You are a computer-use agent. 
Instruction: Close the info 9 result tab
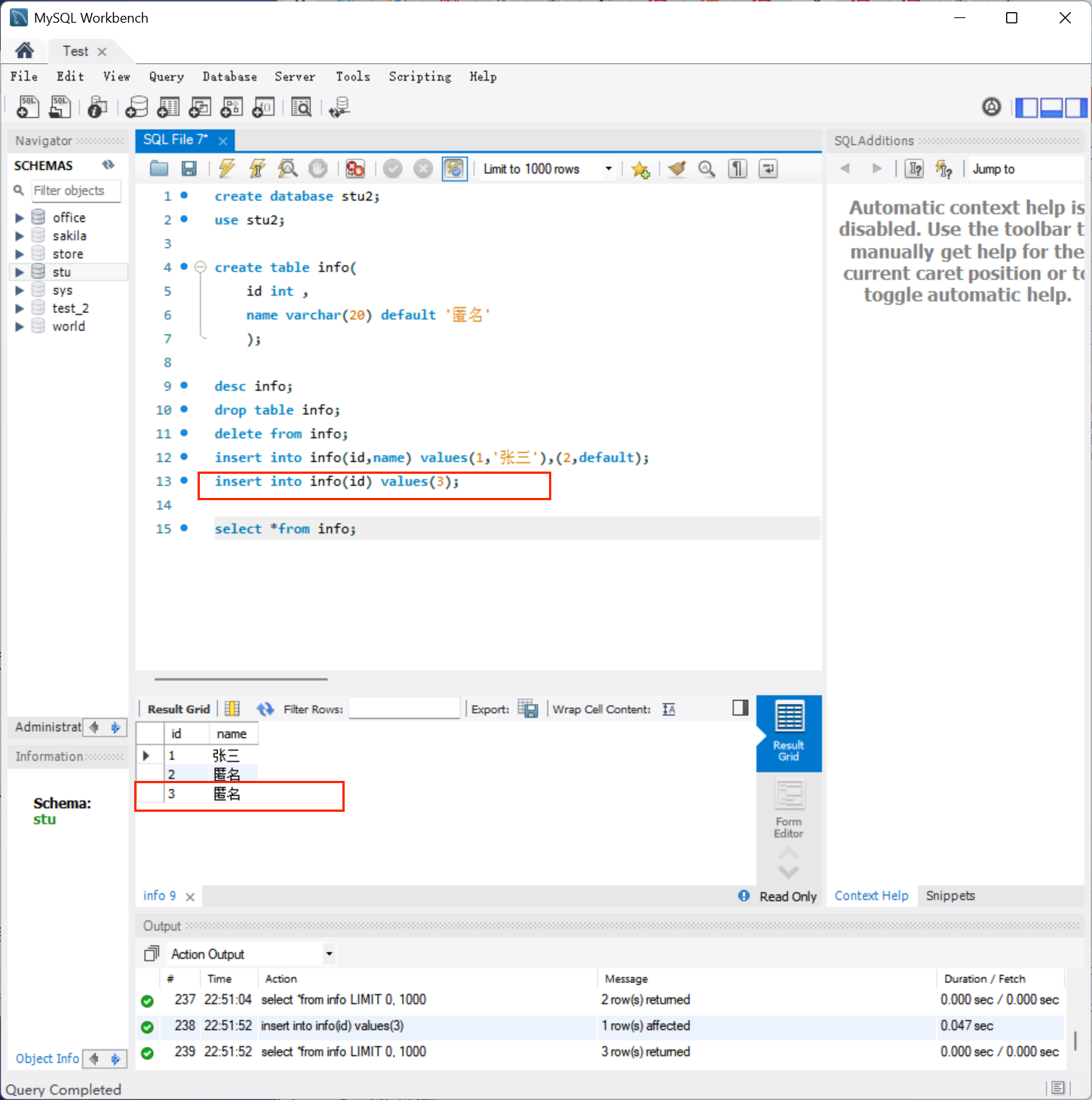pos(190,897)
